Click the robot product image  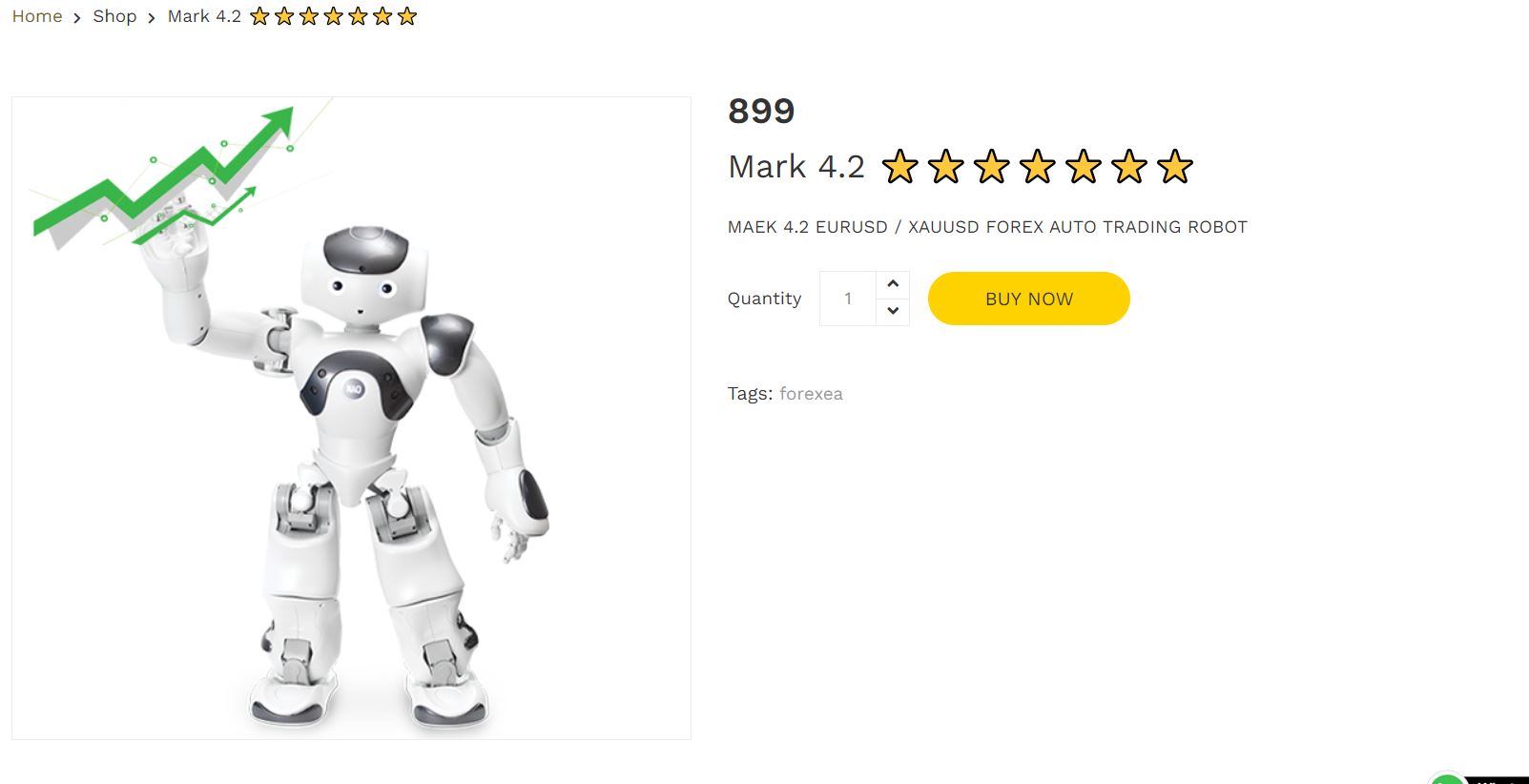pyautogui.click(x=351, y=417)
